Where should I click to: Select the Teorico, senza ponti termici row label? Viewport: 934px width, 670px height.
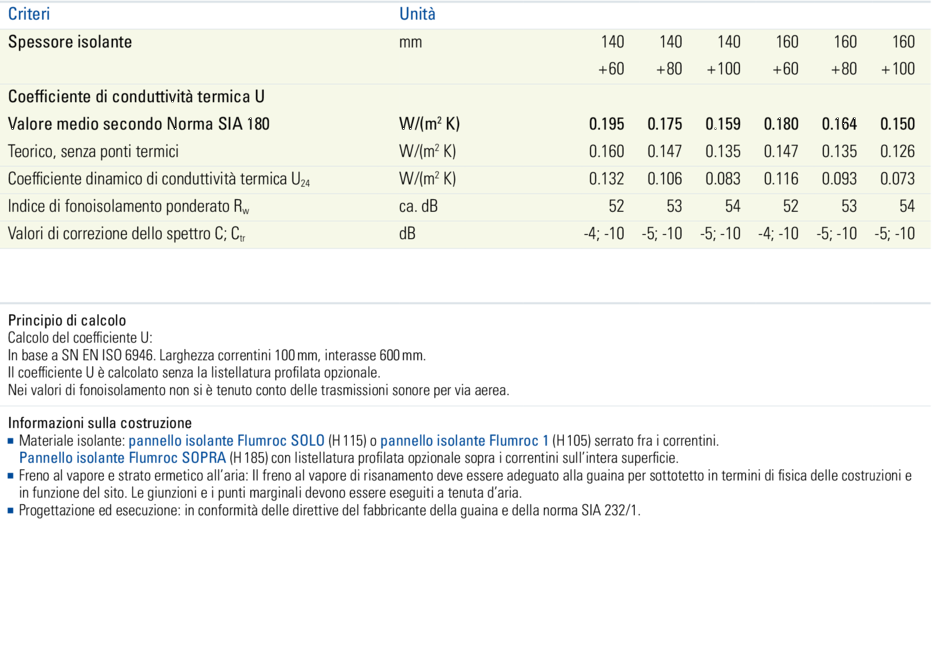[x=94, y=152]
